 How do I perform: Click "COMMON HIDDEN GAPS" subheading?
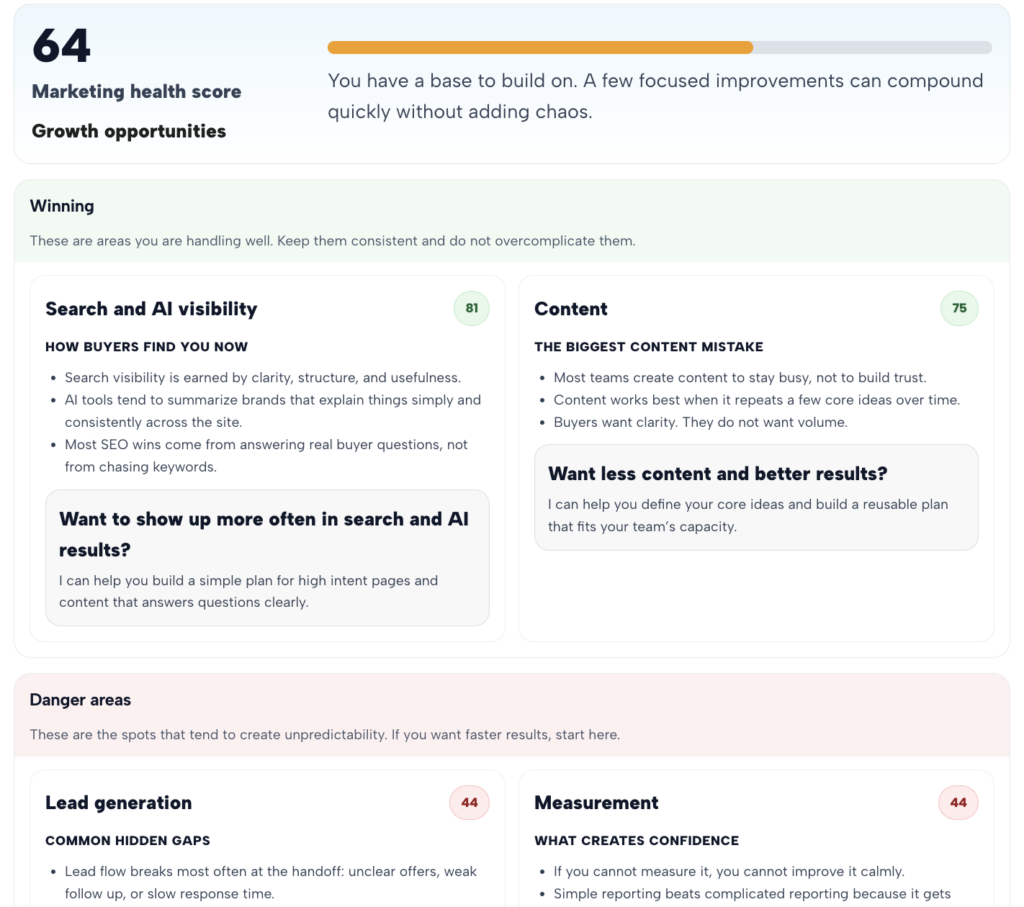pyautogui.click(x=127, y=841)
